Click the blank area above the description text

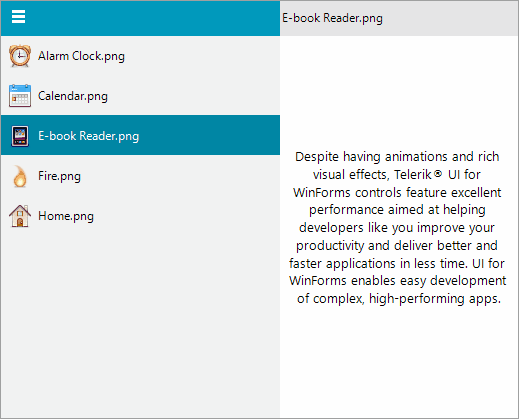coord(399,92)
